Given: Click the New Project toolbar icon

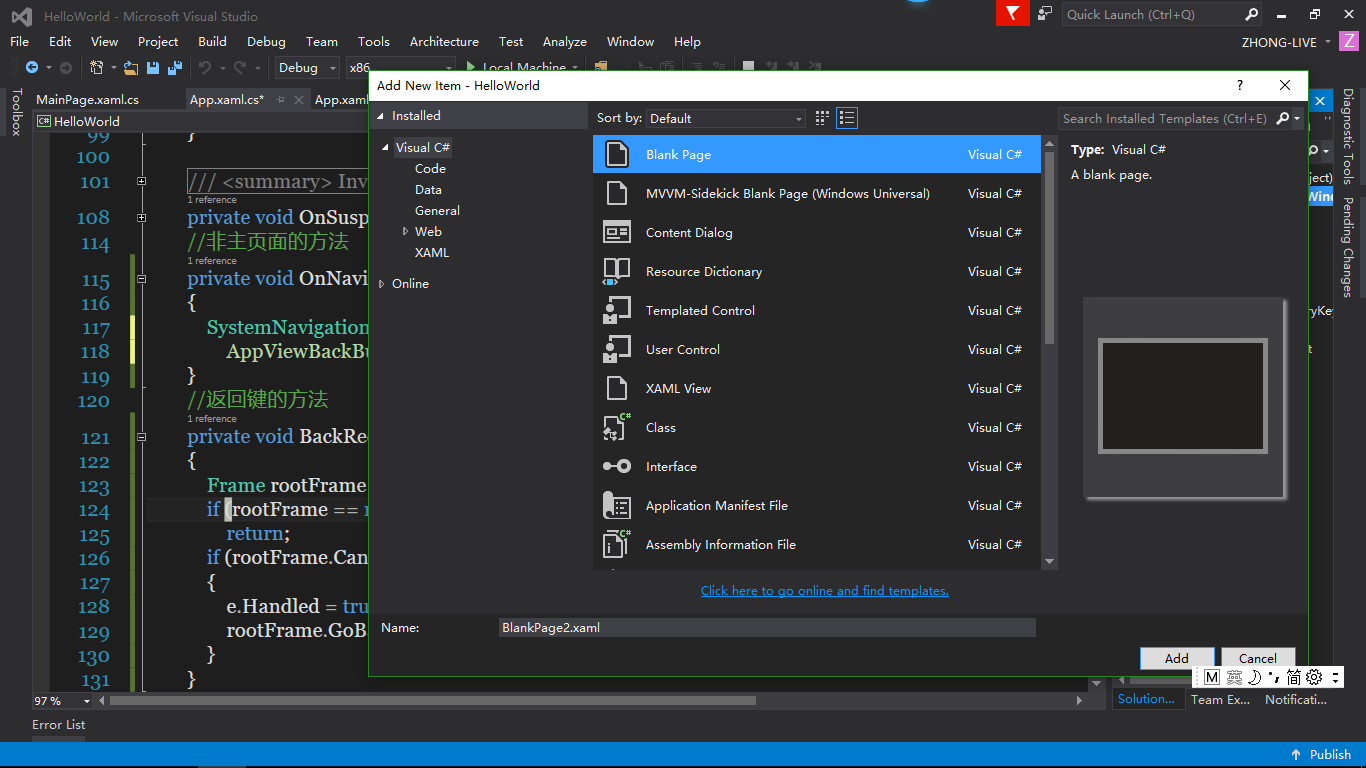Looking at the screenshot, I should pos(97,67).
